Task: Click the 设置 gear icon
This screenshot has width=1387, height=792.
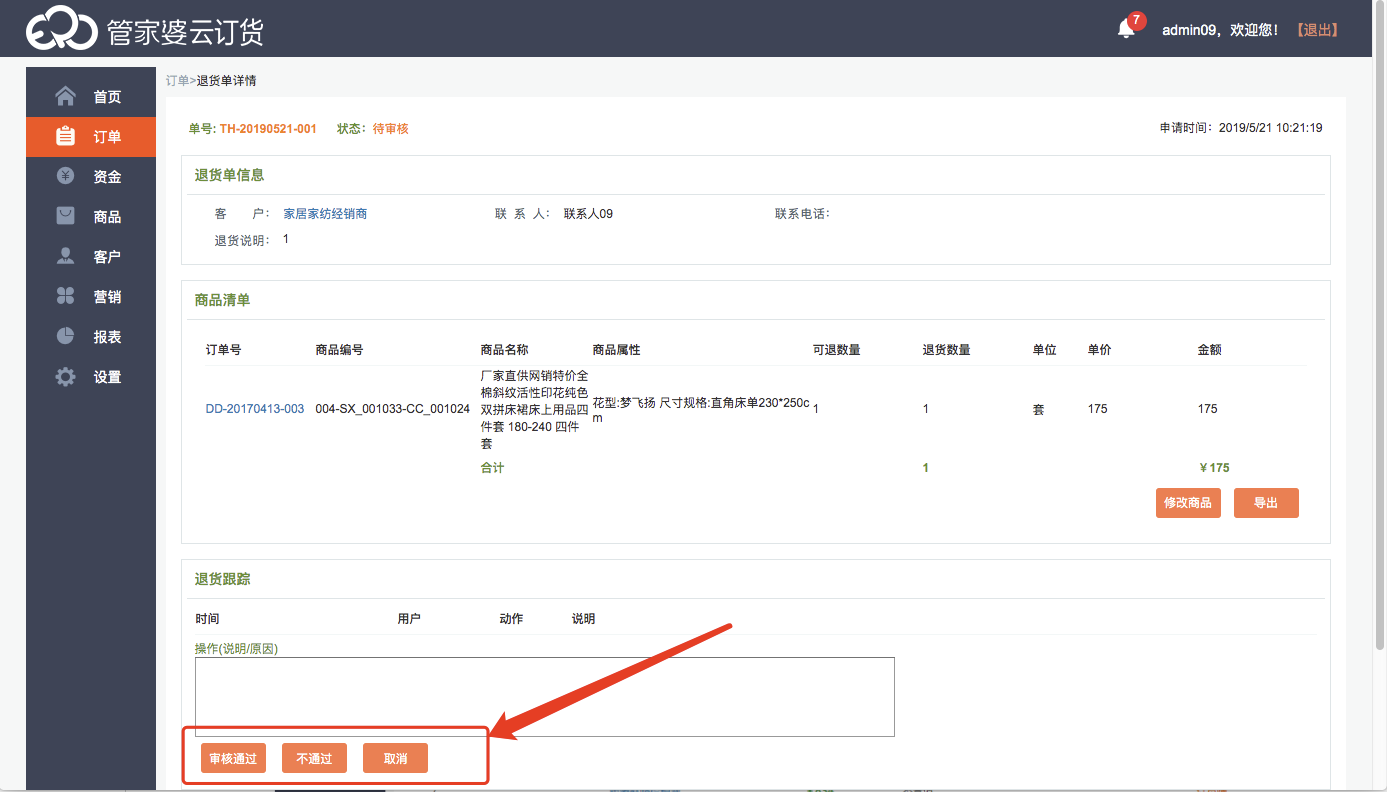Action: click(66, 377)
